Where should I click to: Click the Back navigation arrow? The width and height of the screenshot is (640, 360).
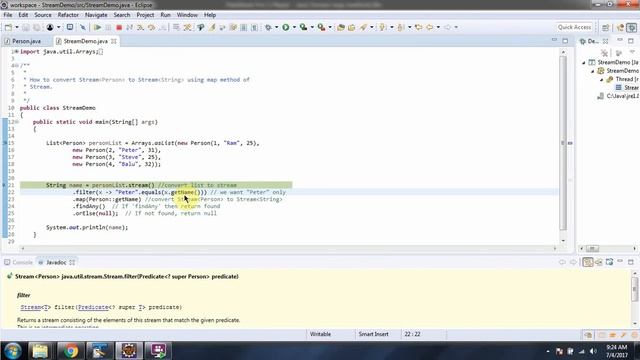[429, 27]
